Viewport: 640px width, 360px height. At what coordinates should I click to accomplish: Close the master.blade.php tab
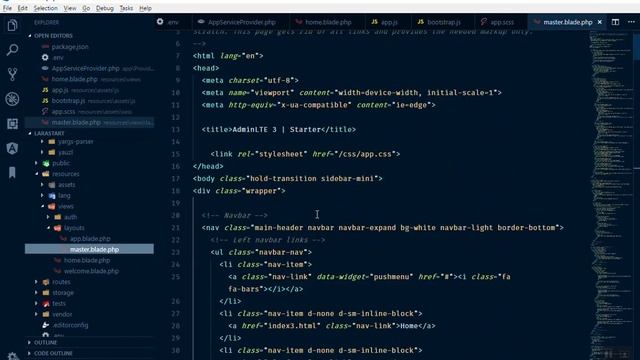(600, 22)
